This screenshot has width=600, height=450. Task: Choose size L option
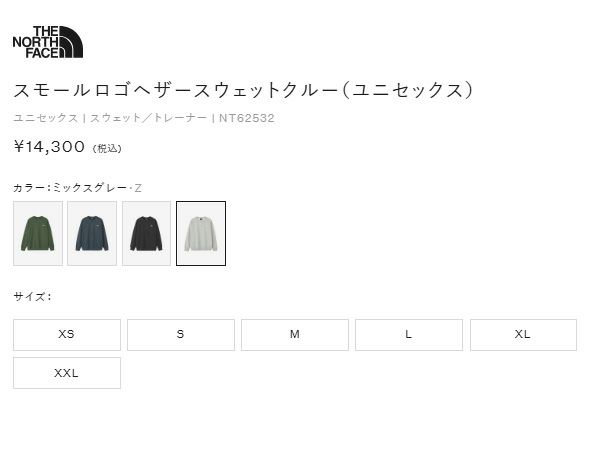click(x=409, y=335)
